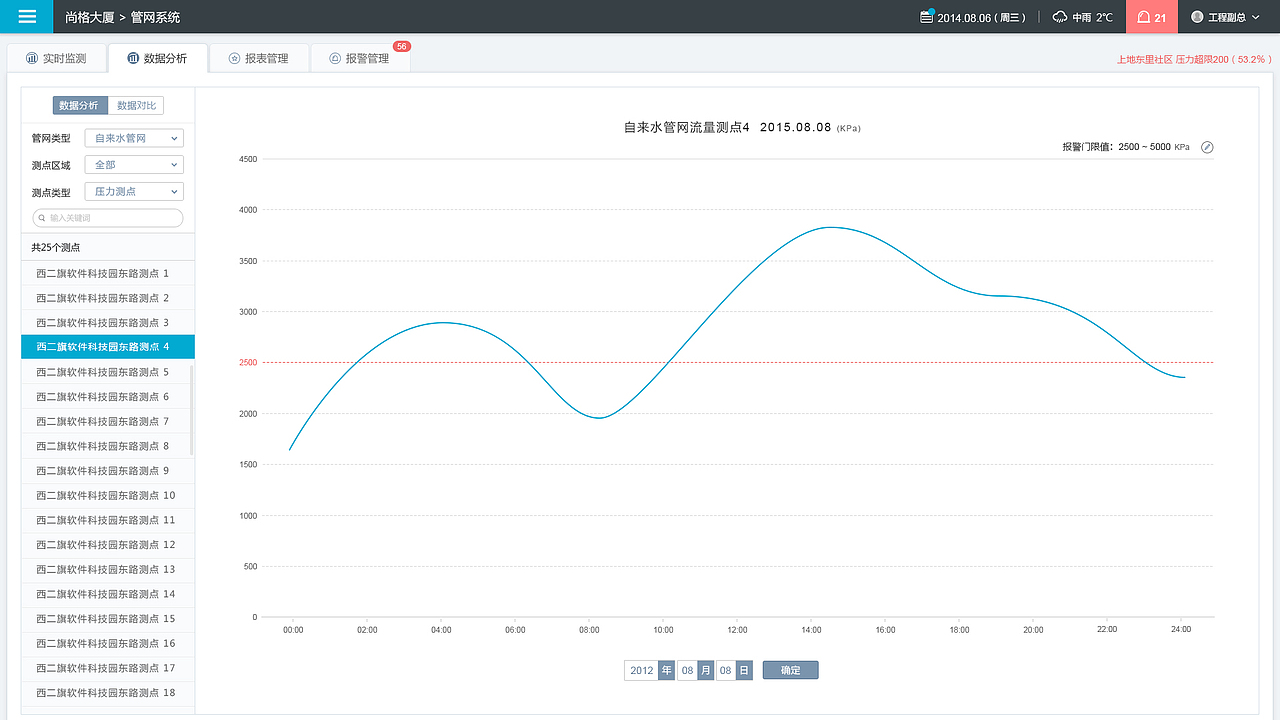
Task: Click the weather cloud icon
Action: coord(1059,17)
